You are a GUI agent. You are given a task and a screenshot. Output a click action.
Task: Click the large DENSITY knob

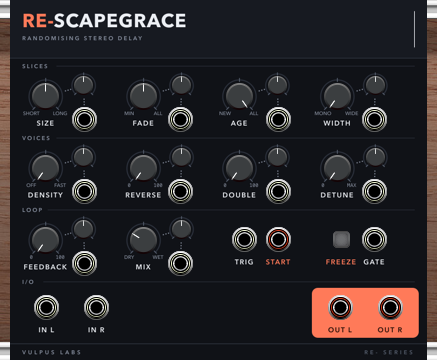[x=45, y=167]
